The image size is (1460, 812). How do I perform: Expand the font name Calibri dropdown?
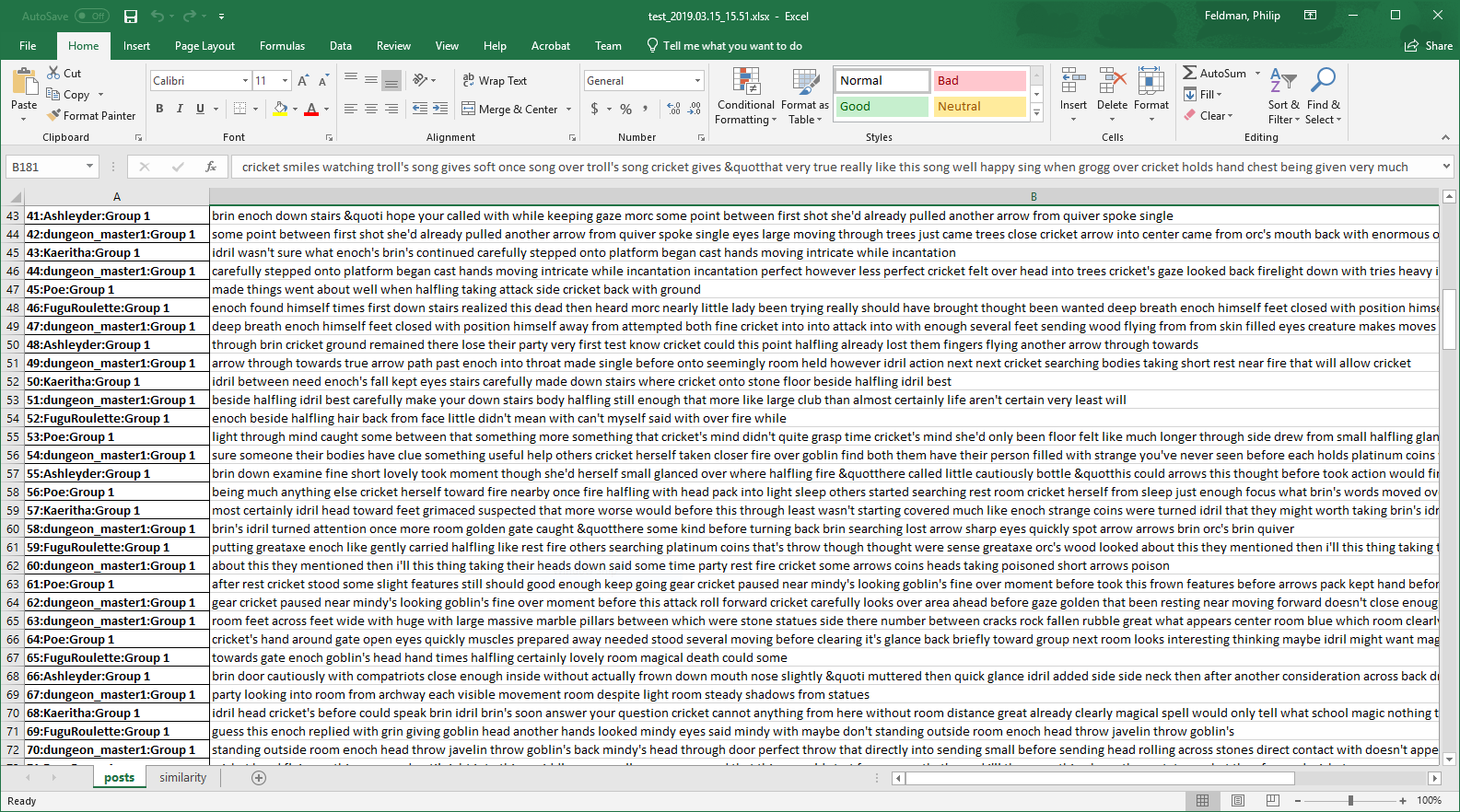(x=245, y=81)
